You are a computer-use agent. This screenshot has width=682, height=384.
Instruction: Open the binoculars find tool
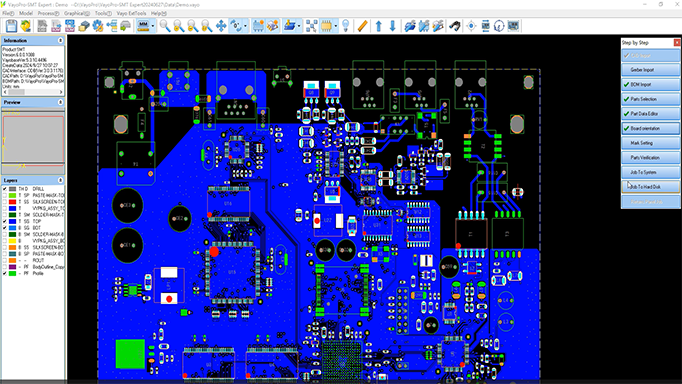click(455, 26)
